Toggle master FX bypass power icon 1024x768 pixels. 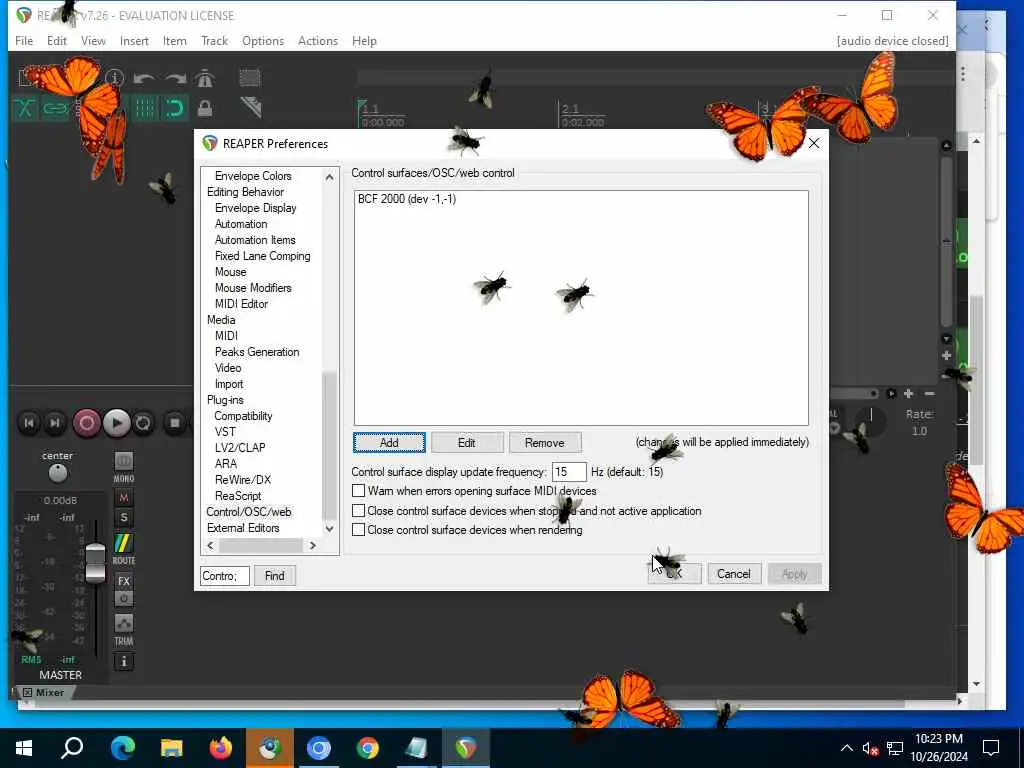pos(123,598)
